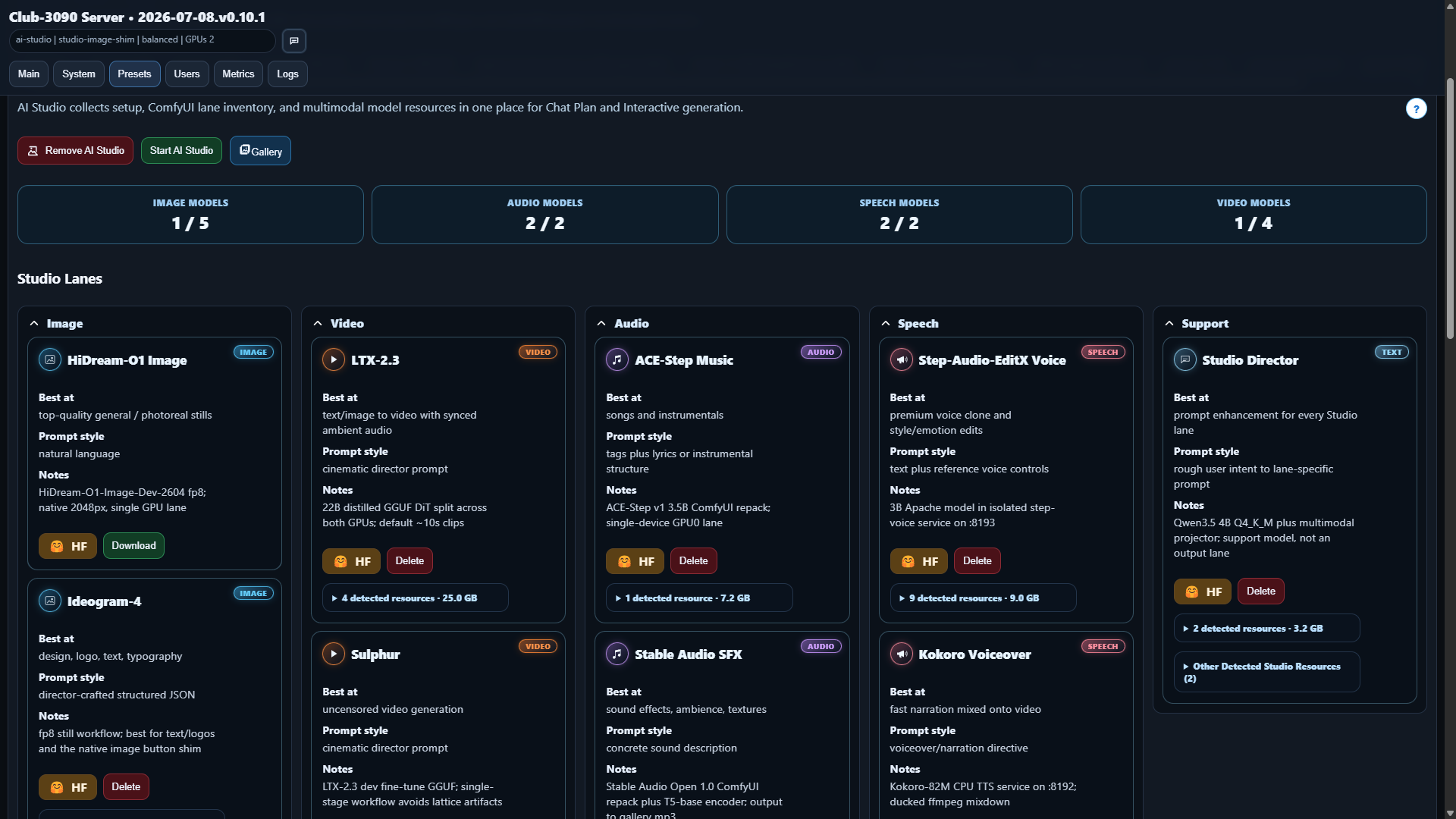Click the AUDIO badge on ACE-Step Music

click(821, 353)
